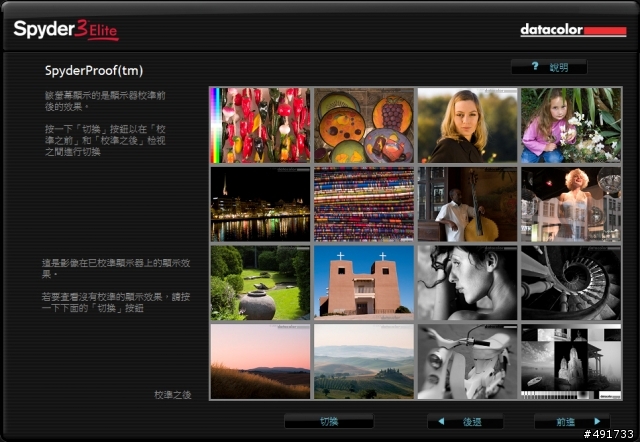
Task: Select the girl in pink with flowers thumbnail
Action: coord(571,125)
